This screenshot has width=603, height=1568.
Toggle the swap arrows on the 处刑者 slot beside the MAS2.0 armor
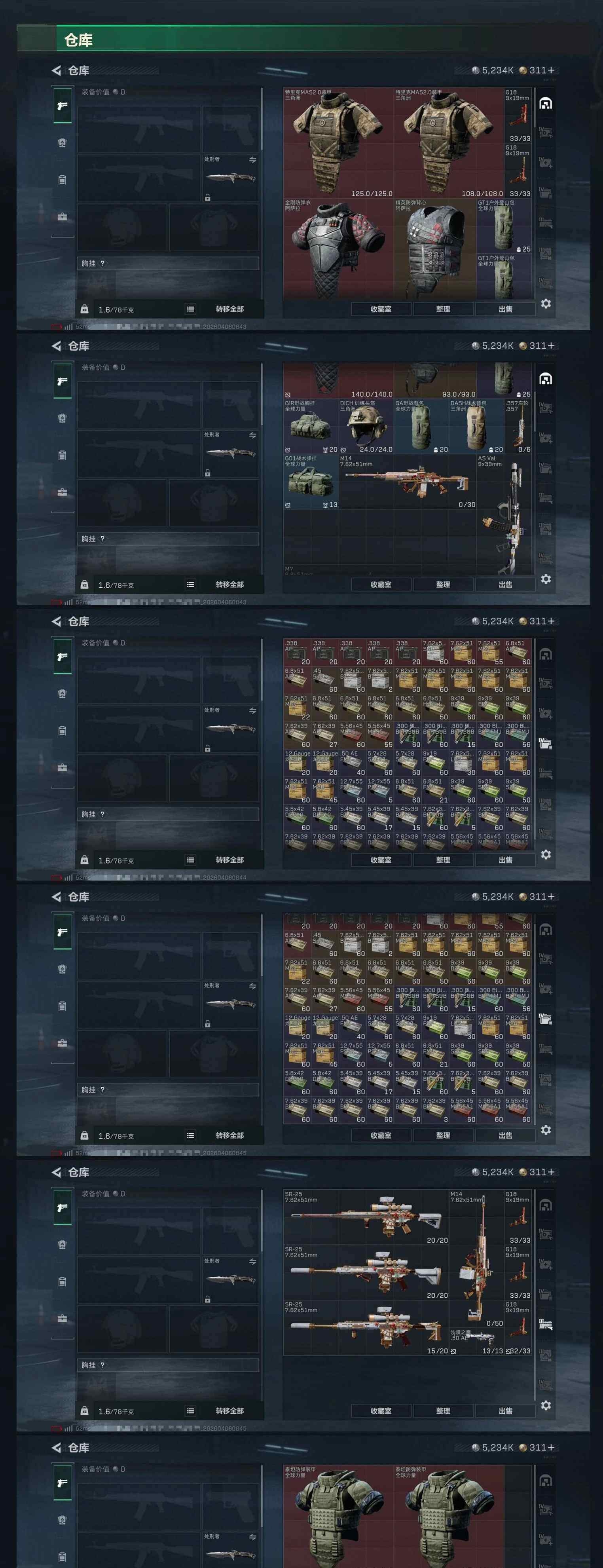click(252, 160)
